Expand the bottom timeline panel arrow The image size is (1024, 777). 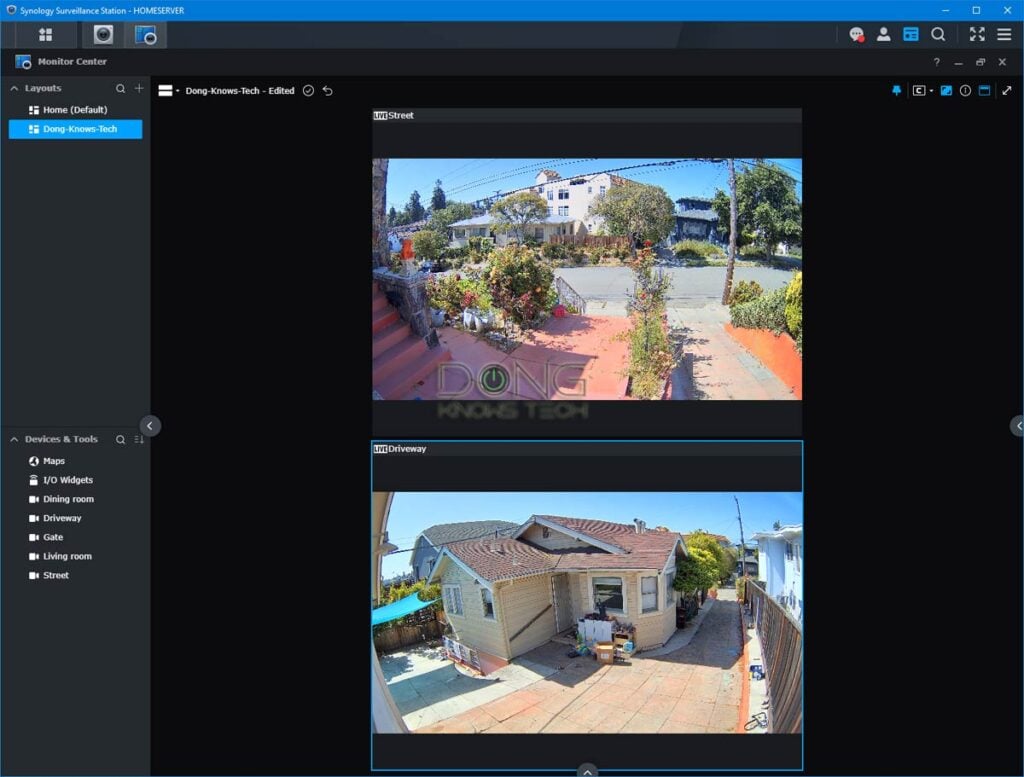pyautogui.click(x=587, y=770)
